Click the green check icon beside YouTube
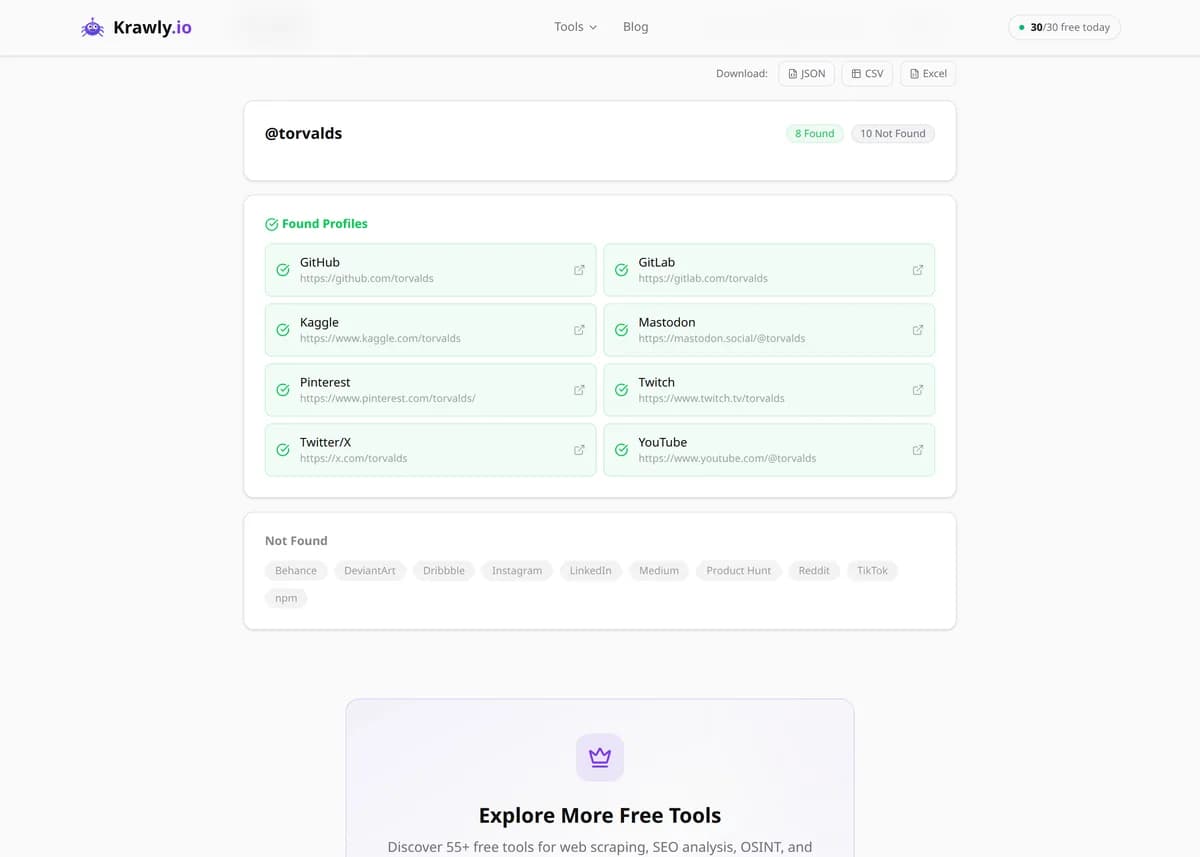The height and width of the screenshot is (857, 1200). click(621, 450)
